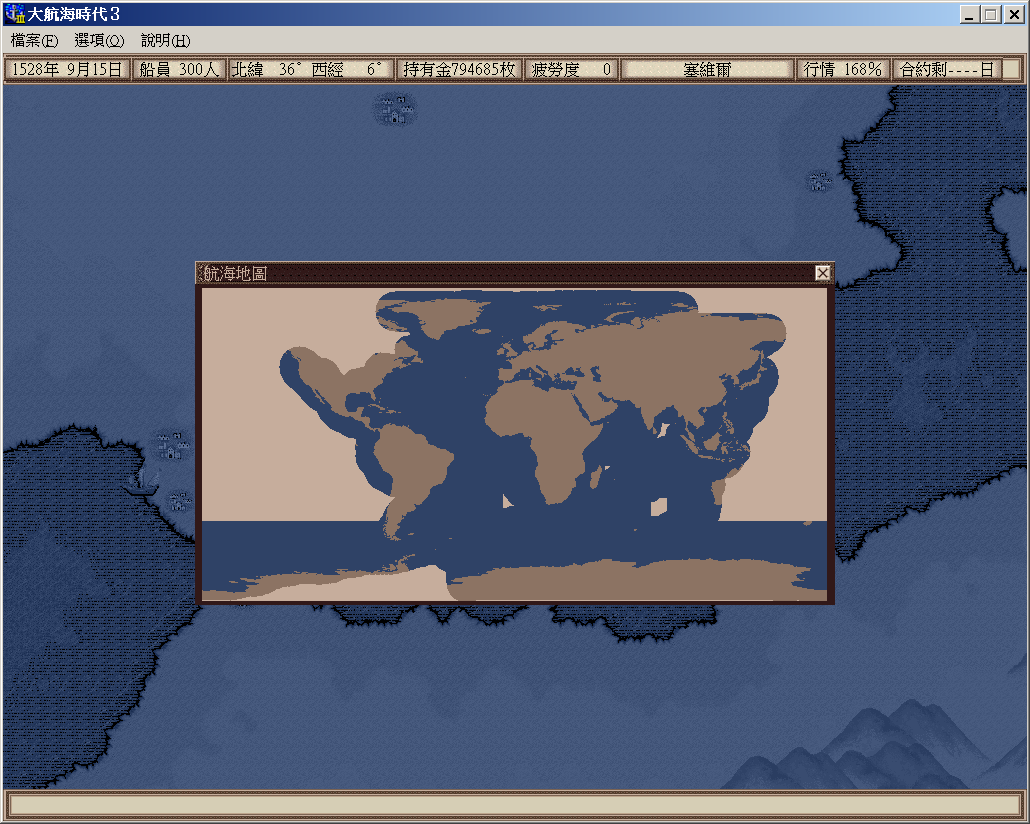This screenshot has height=824, width=1030.
Task: Open the 檔案 (File) menu
Action: pos(34,41)
